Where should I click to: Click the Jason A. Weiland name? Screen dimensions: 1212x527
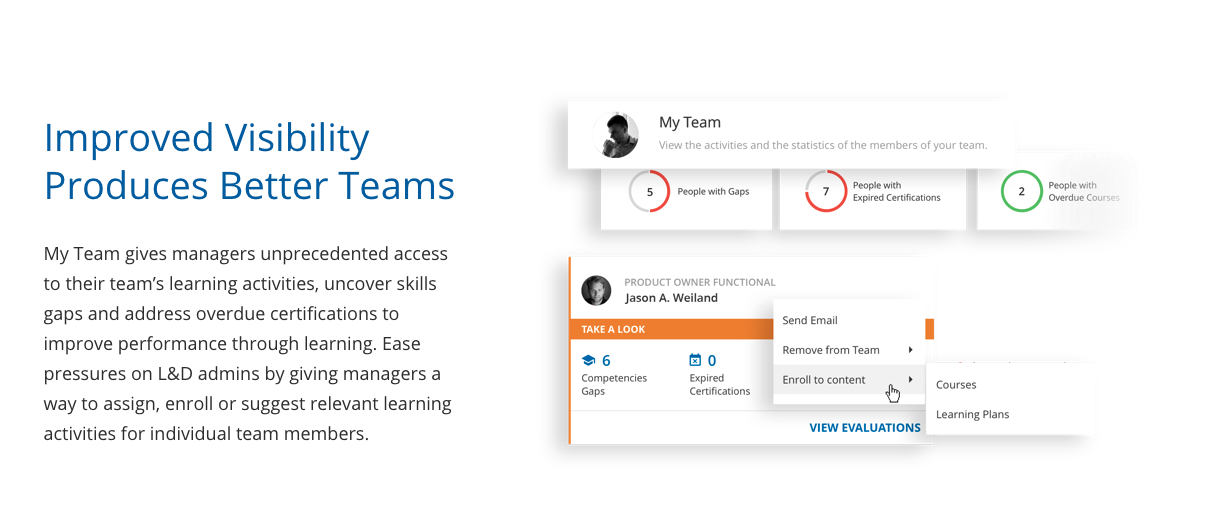(x=671, y=298)
